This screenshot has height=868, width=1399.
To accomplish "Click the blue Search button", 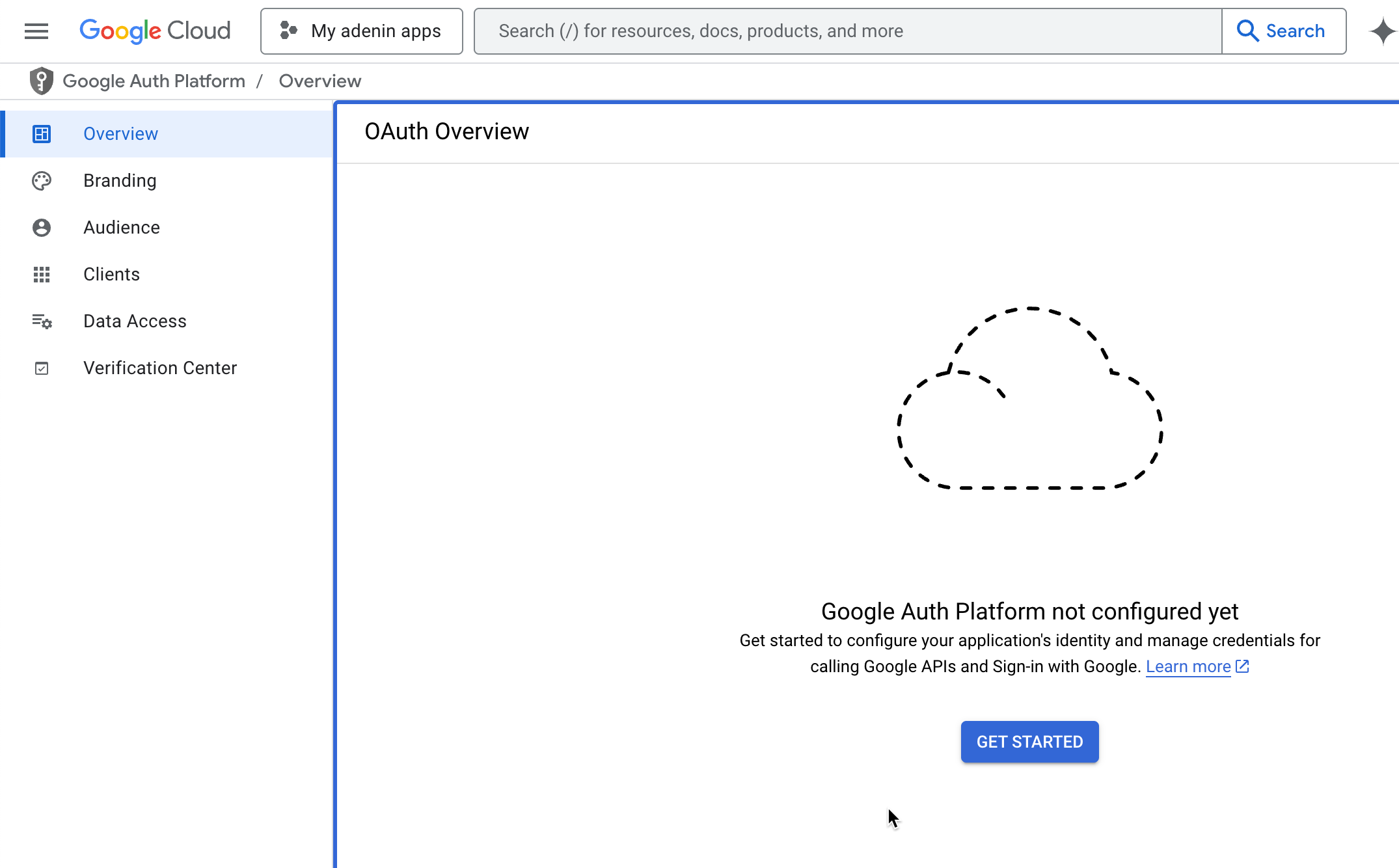I will (1283, 31).
